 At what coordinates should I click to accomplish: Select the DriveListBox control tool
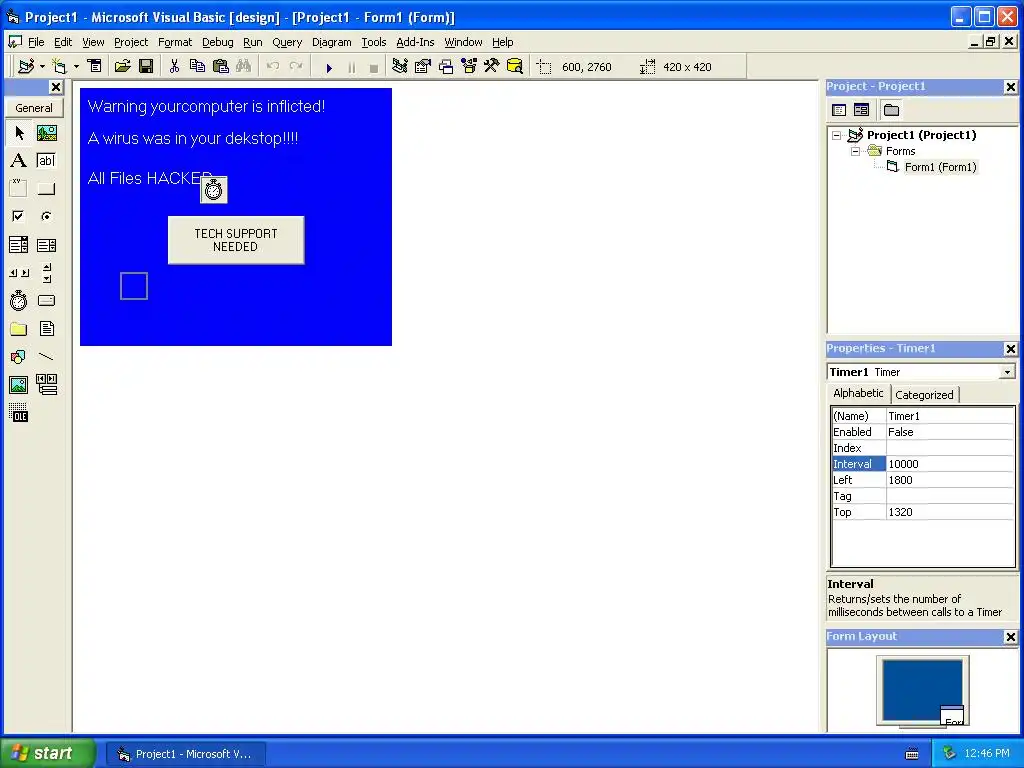pyautogui.click(x=46, y=301)
